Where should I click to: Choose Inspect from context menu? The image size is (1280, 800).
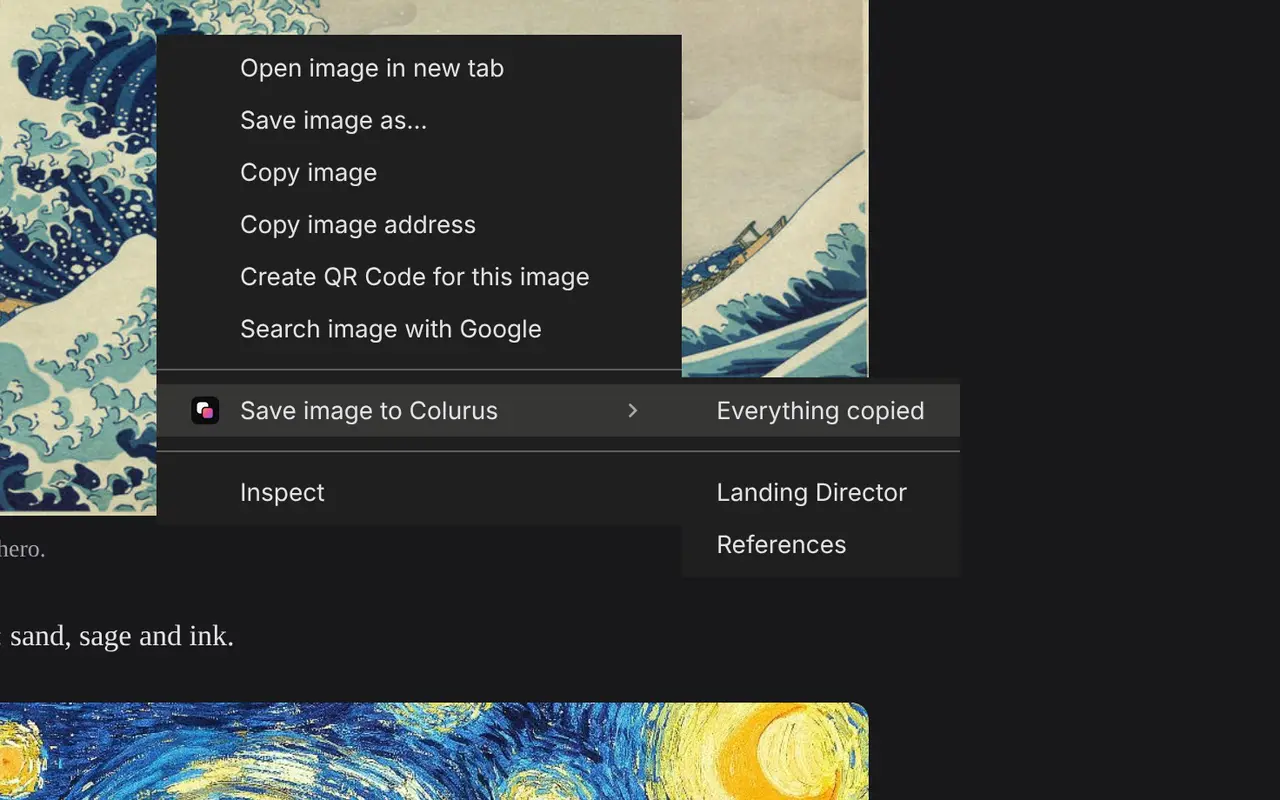pos(419,492)
